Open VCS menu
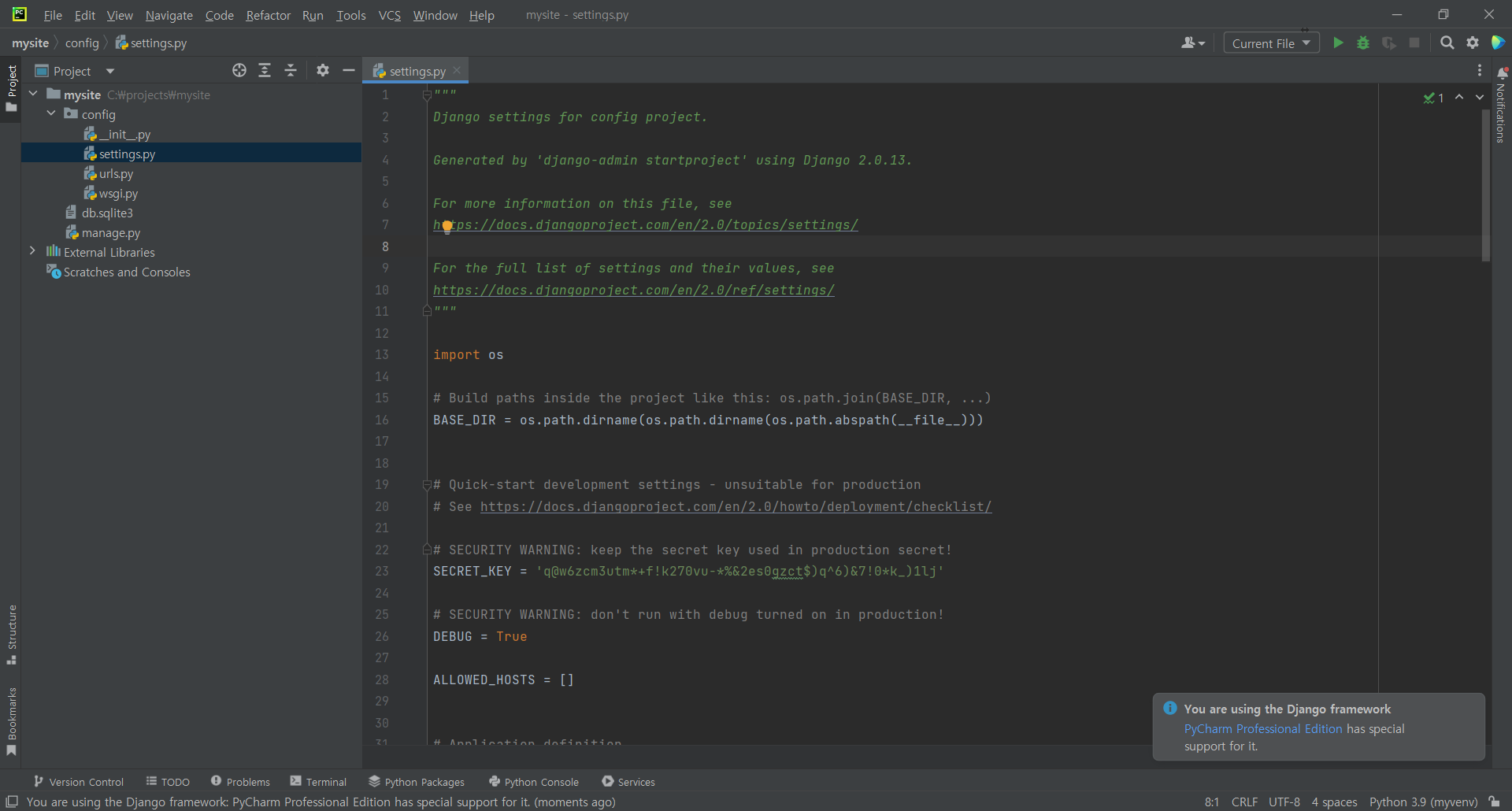The height and width of the screenshot is (811, 1512). (x=389, y=15)
